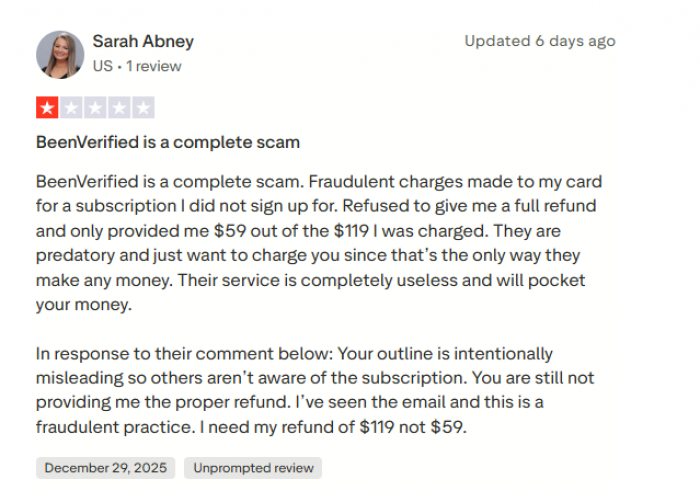
Task: Click the filled red first star
Action: click(47, 108)
